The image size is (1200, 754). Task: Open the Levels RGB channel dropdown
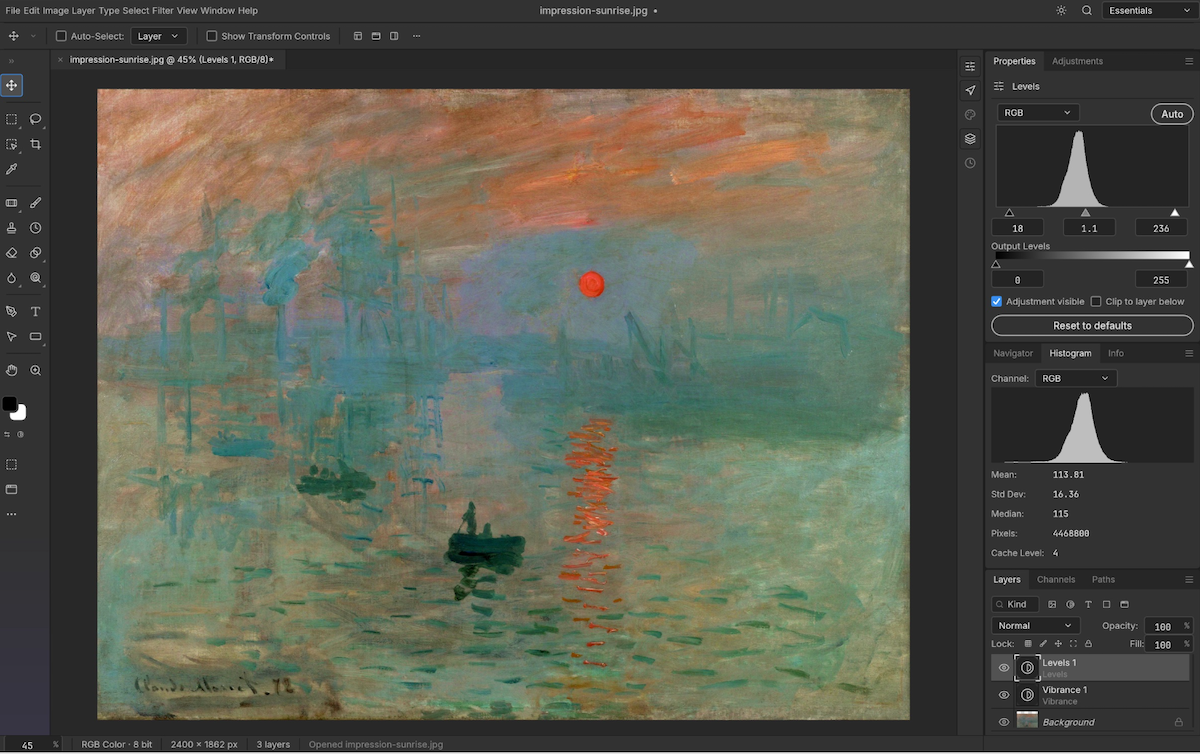coord(1037,113)
